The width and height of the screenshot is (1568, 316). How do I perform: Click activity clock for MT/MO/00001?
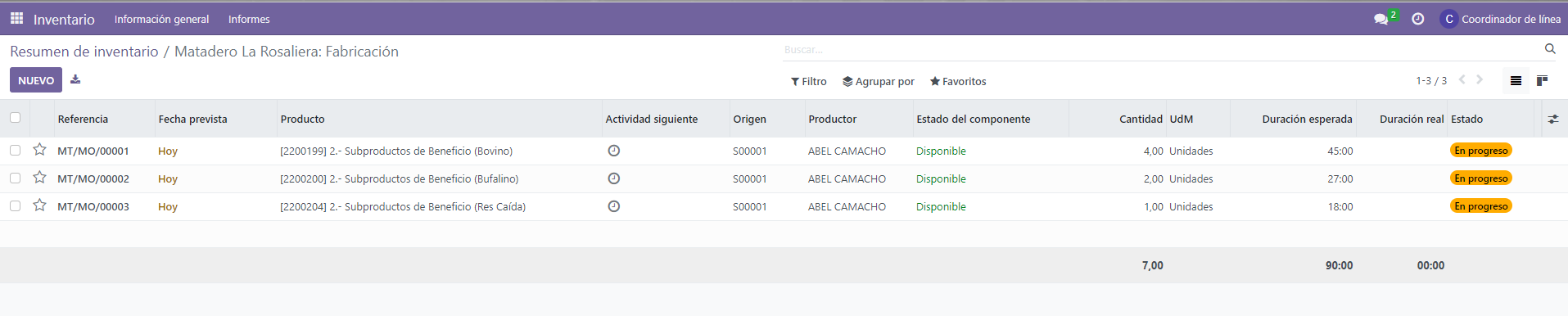point(614,151)
